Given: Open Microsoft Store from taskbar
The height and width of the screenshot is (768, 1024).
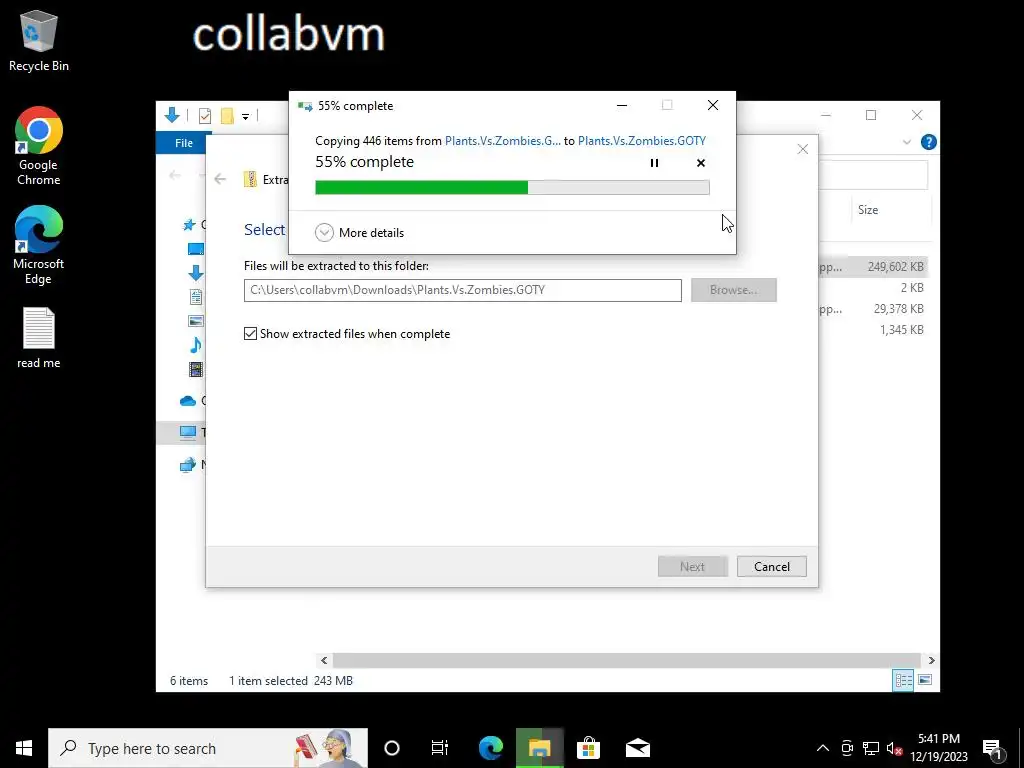Looking at the screenshot, I should (588, 748).
